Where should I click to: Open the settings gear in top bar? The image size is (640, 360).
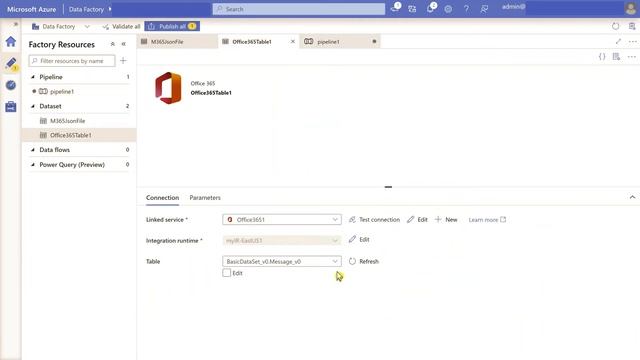coord(448,9)
